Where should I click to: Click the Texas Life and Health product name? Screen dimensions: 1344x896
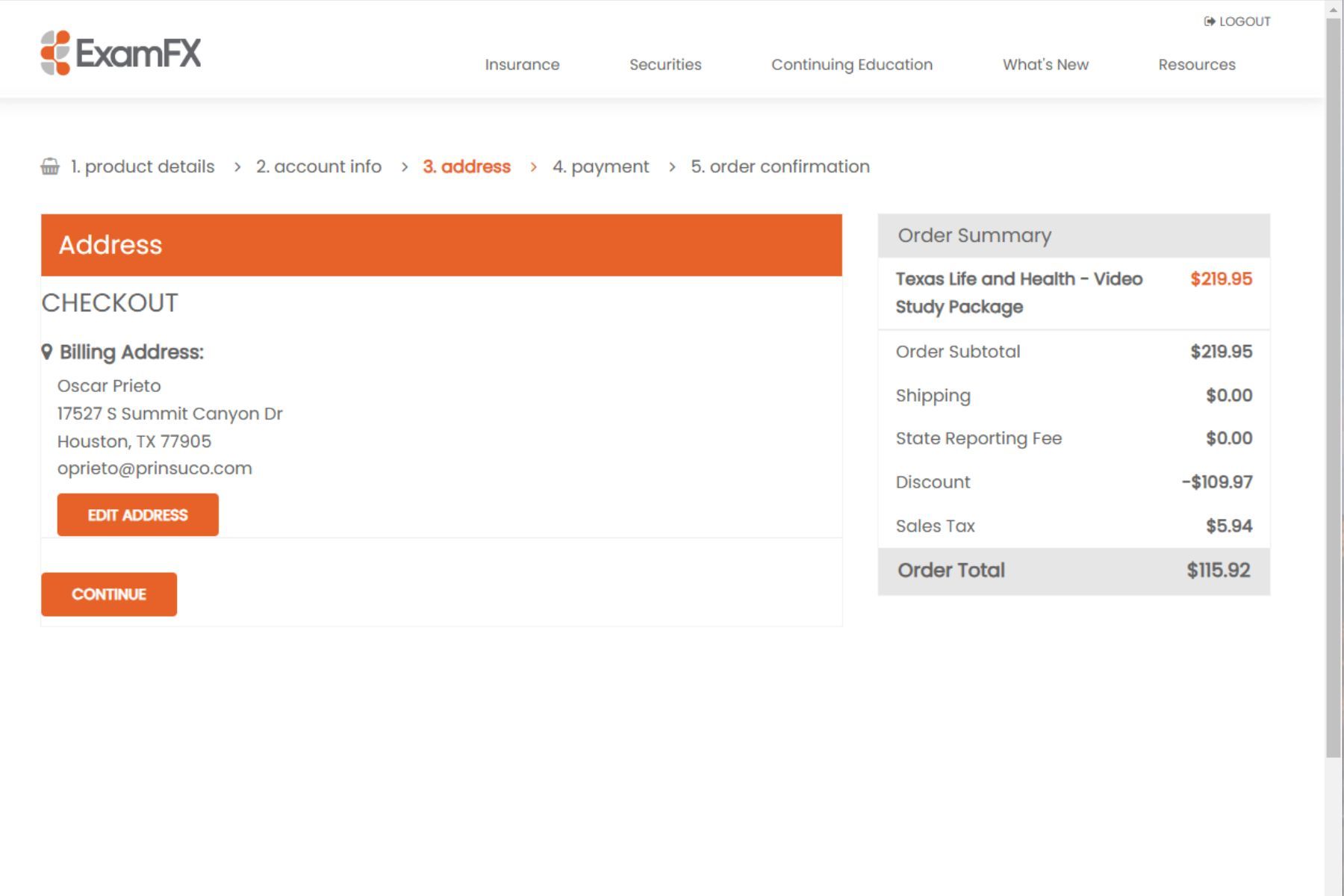point(1019,293)
